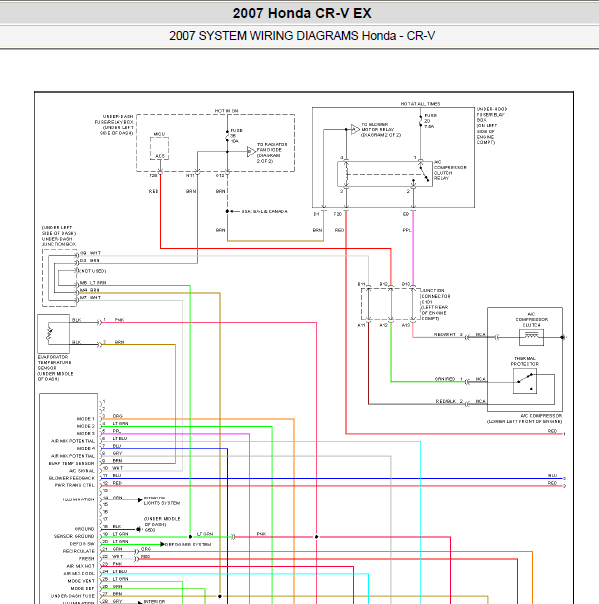
Task: Click the 'RED/WHT' wire label near compressor clutch
Action: coord(445,334)
